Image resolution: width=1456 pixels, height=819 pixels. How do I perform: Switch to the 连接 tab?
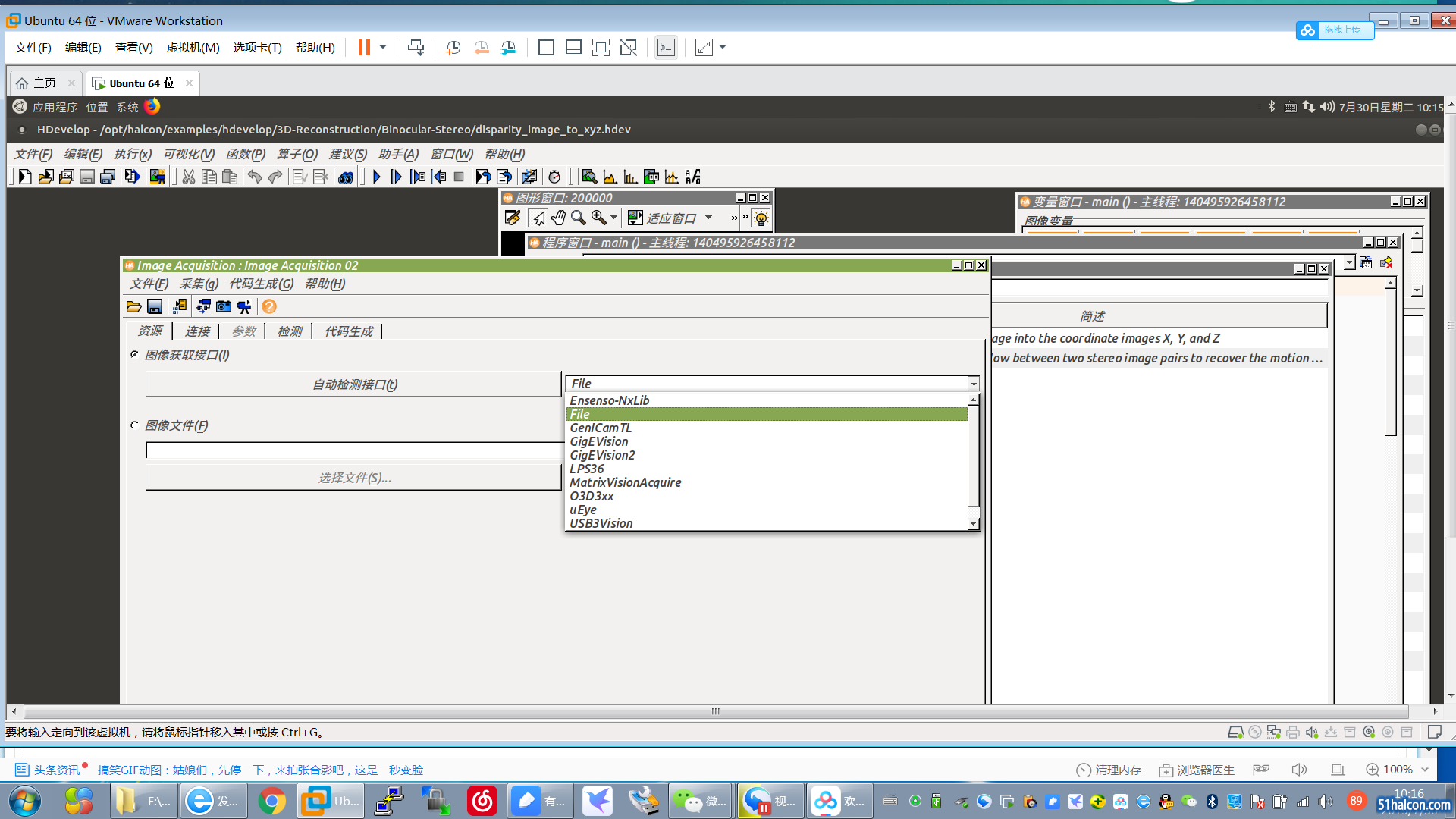[197, 331]
